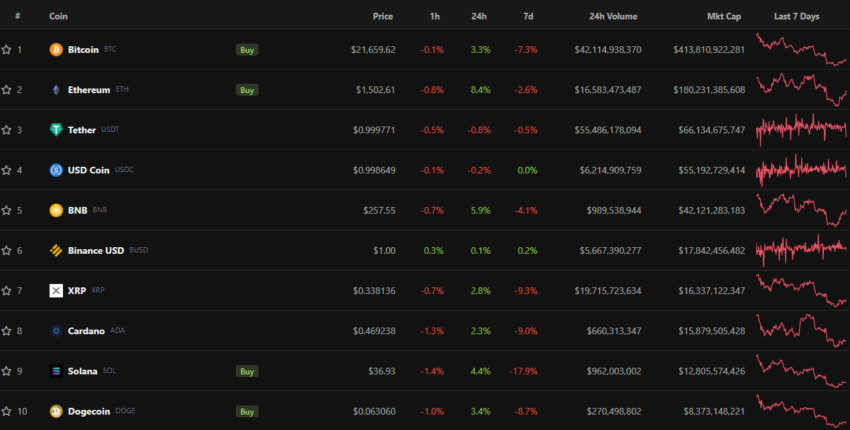The image size is (850, 430).
Task: Click the XRP logo icon
Action: 56,291
